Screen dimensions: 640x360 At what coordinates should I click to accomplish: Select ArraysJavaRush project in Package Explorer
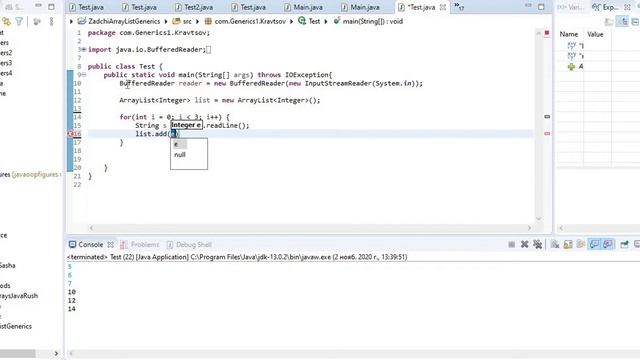(x=19, y=296)
